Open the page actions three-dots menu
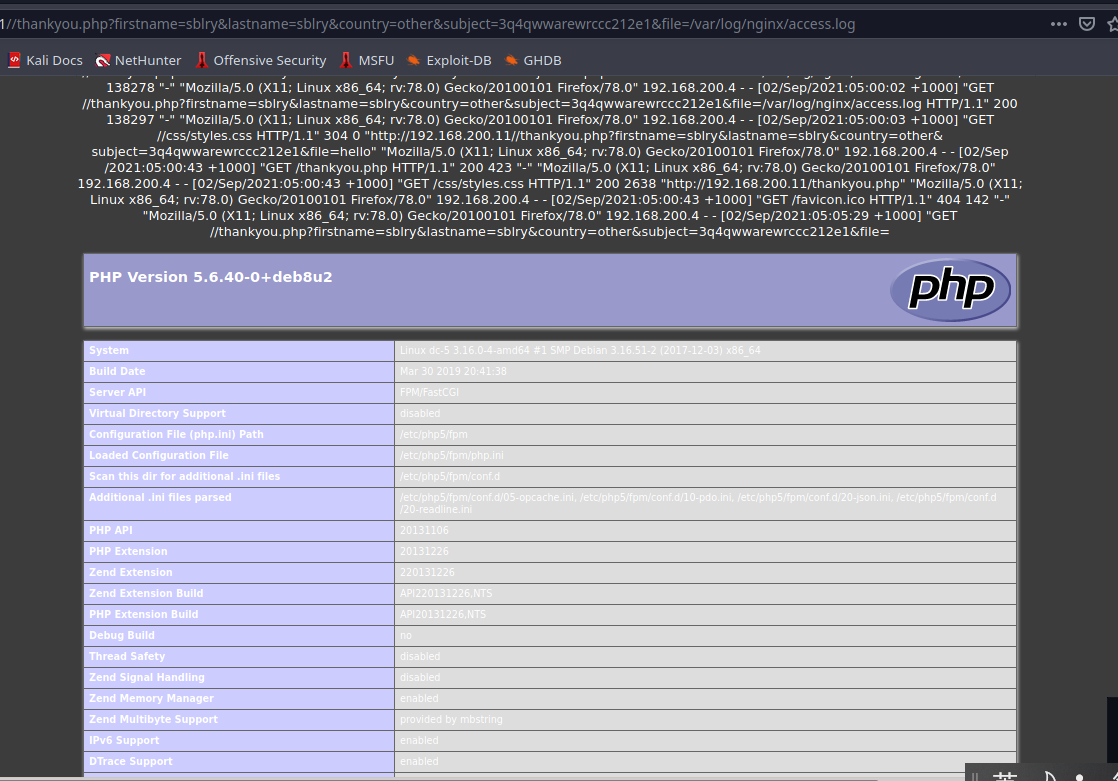Screen dimensions: 1118x781 coord(1059,24)
